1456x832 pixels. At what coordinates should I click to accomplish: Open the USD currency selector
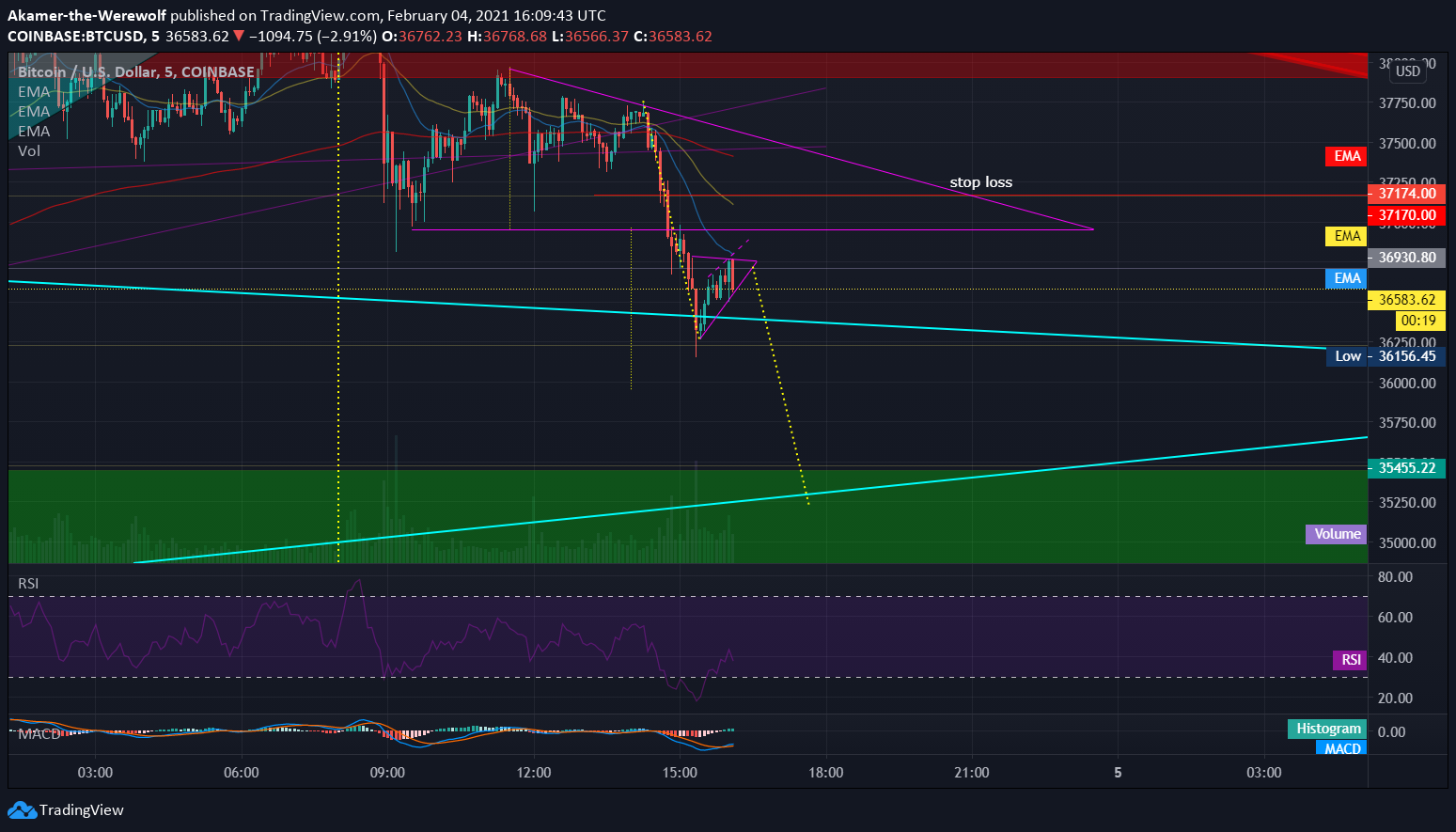click(1407, 71)
